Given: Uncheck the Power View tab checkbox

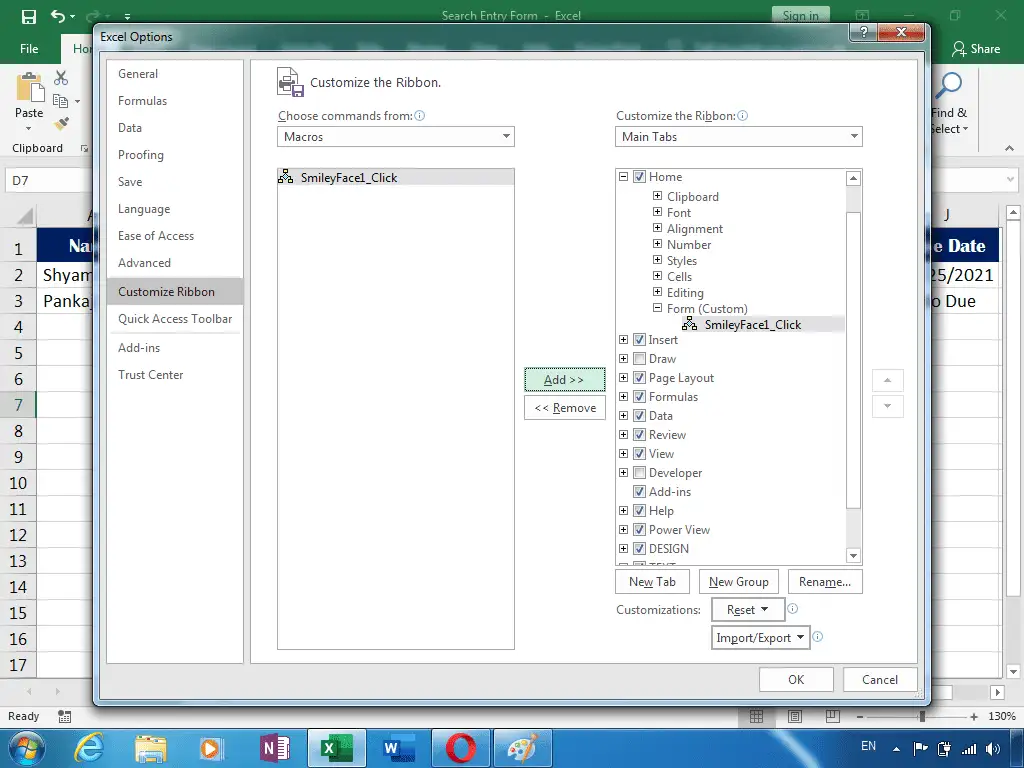Looking at the screenshot, I should [x=639, y=530].
